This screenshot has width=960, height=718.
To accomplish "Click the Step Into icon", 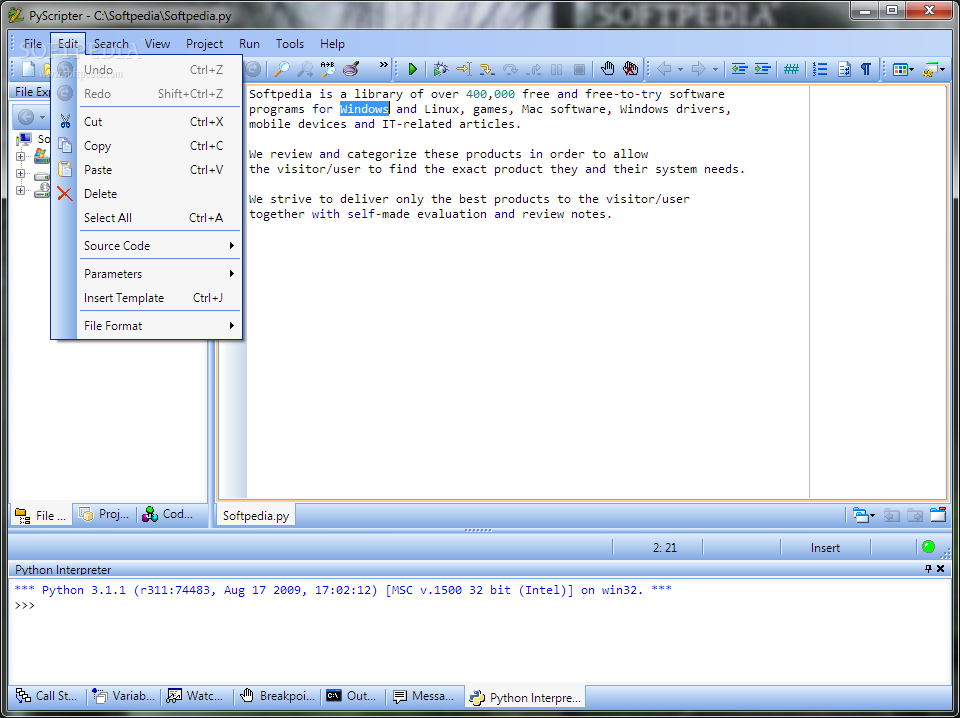I will [487, 69].
